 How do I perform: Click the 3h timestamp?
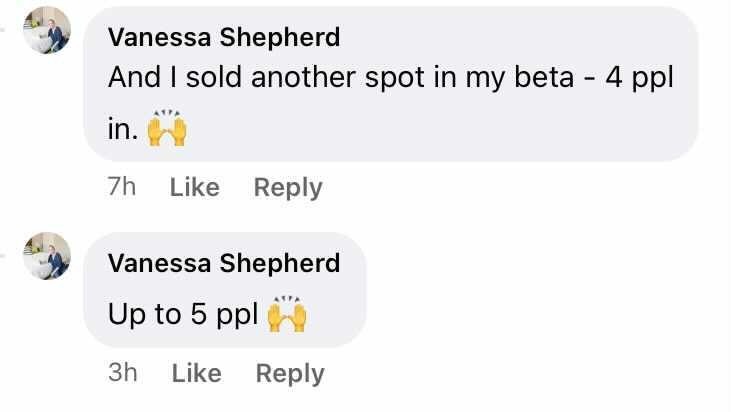[122, 373]
